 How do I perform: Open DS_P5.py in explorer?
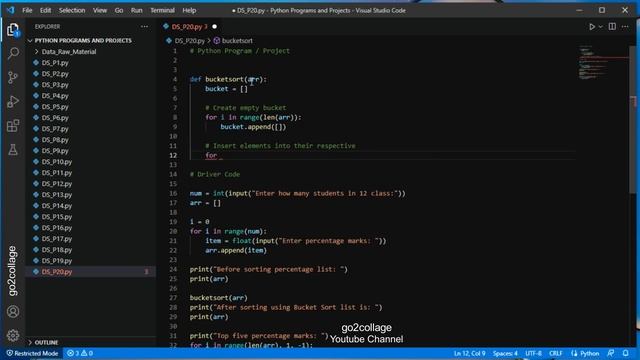click(55, 107)
